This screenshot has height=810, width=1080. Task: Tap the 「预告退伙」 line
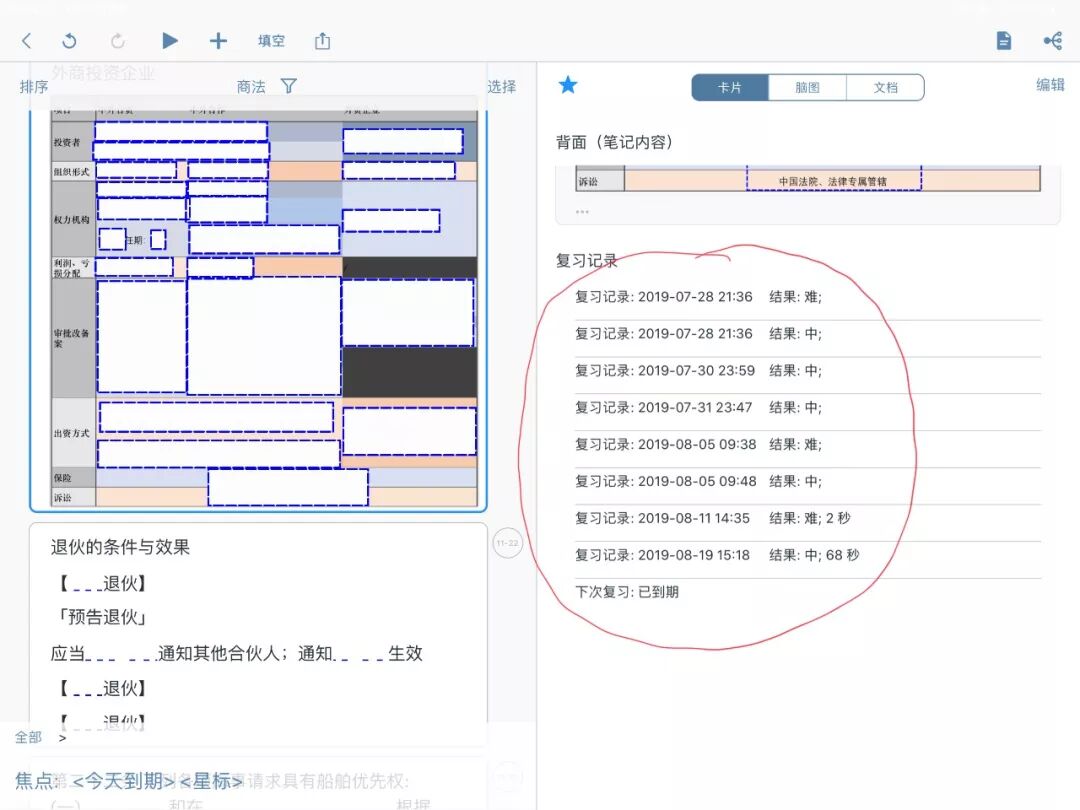(x=103, y=617)
